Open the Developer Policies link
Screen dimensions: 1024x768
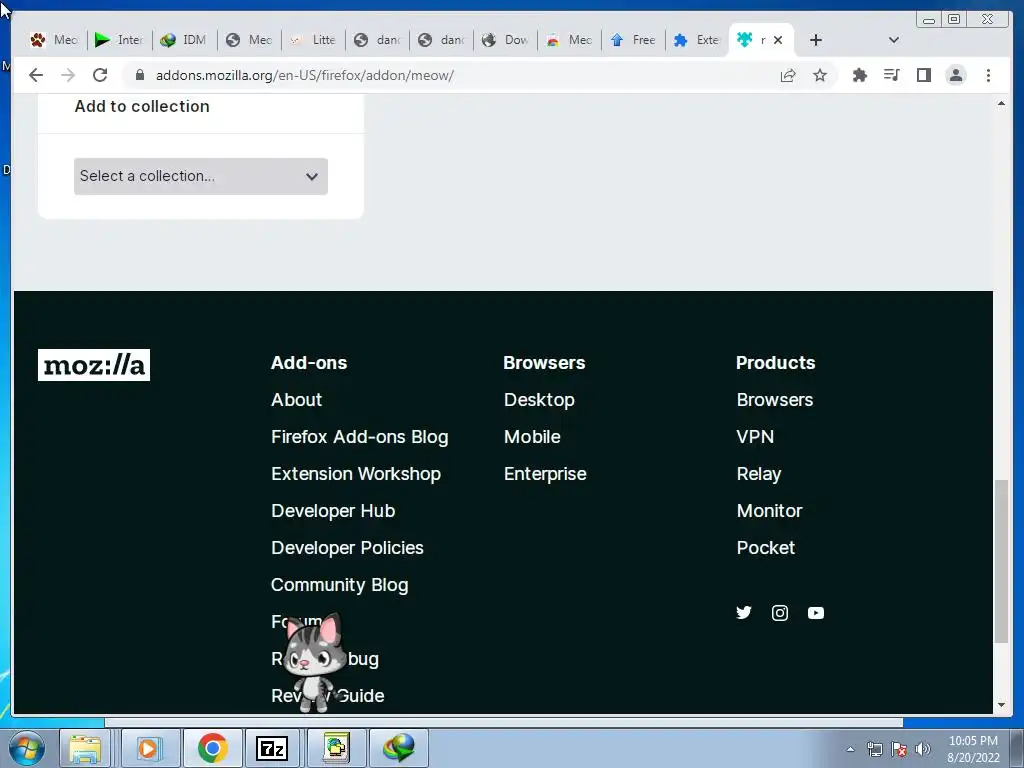tap(347, 548)
